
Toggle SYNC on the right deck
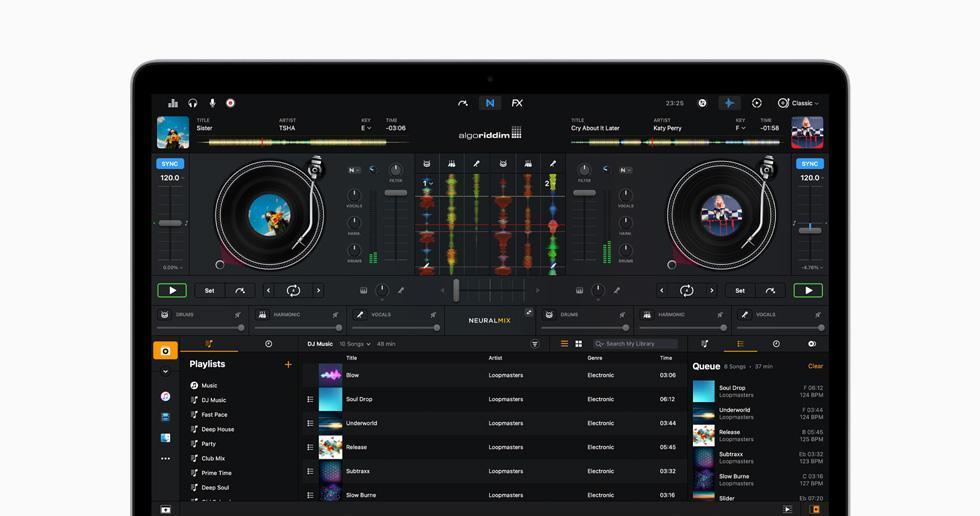(809, 164)
